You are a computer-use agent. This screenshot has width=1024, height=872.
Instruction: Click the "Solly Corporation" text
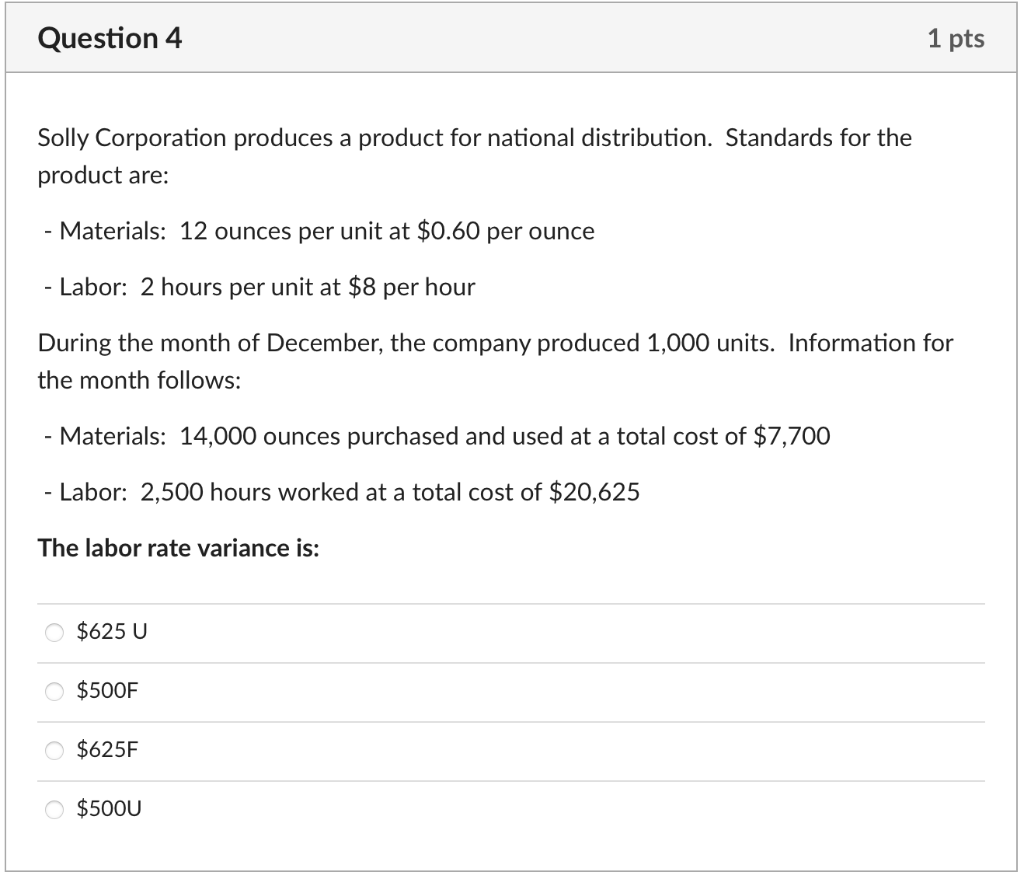click(x=132, y=138)
